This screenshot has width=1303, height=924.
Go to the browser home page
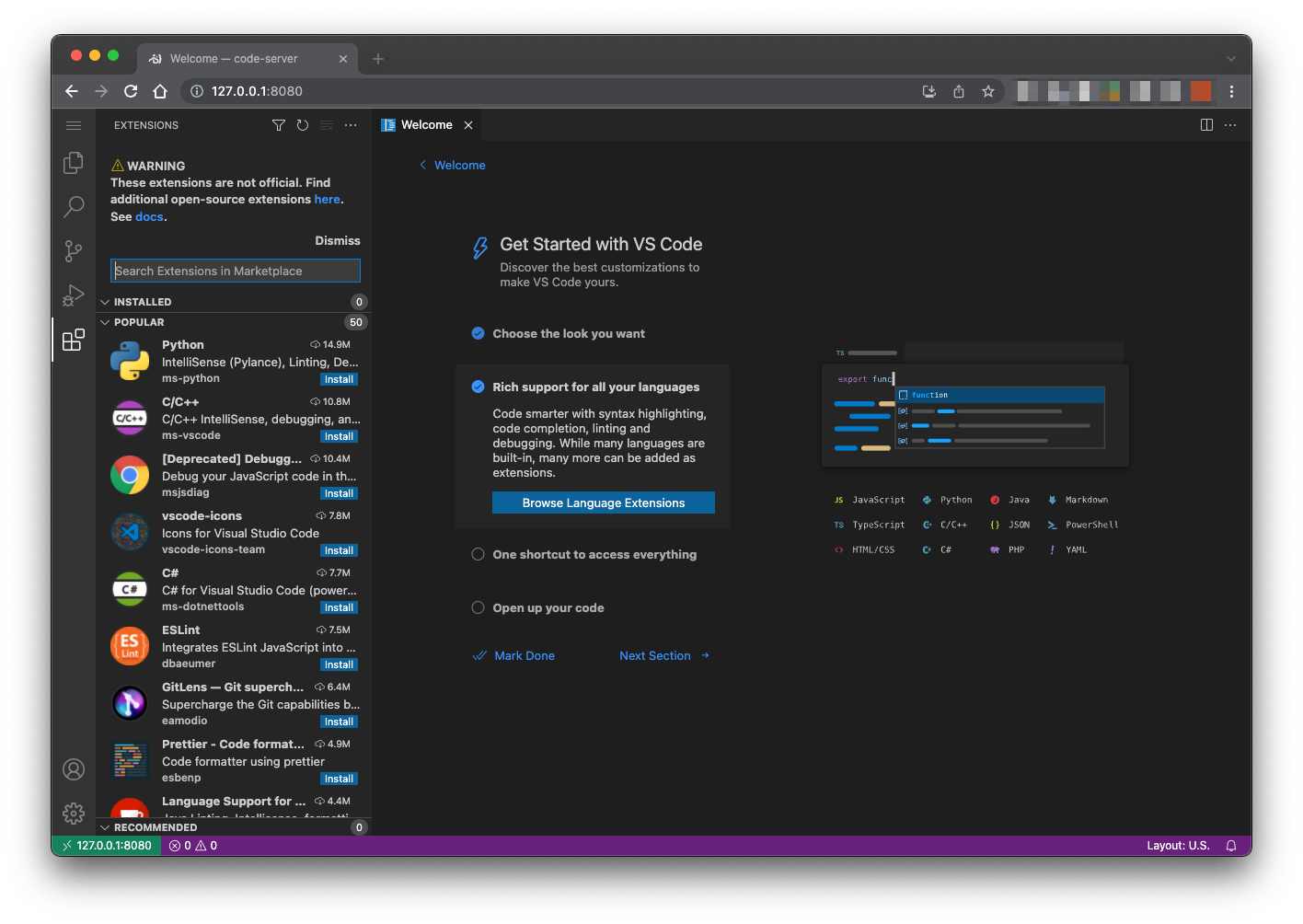pyautogui.click(x=160, y=91)
